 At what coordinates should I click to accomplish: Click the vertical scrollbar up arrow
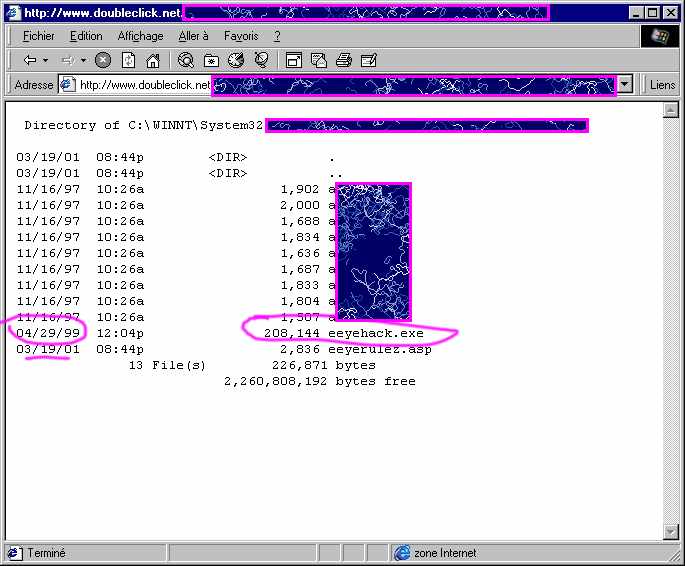click(671, 110)
